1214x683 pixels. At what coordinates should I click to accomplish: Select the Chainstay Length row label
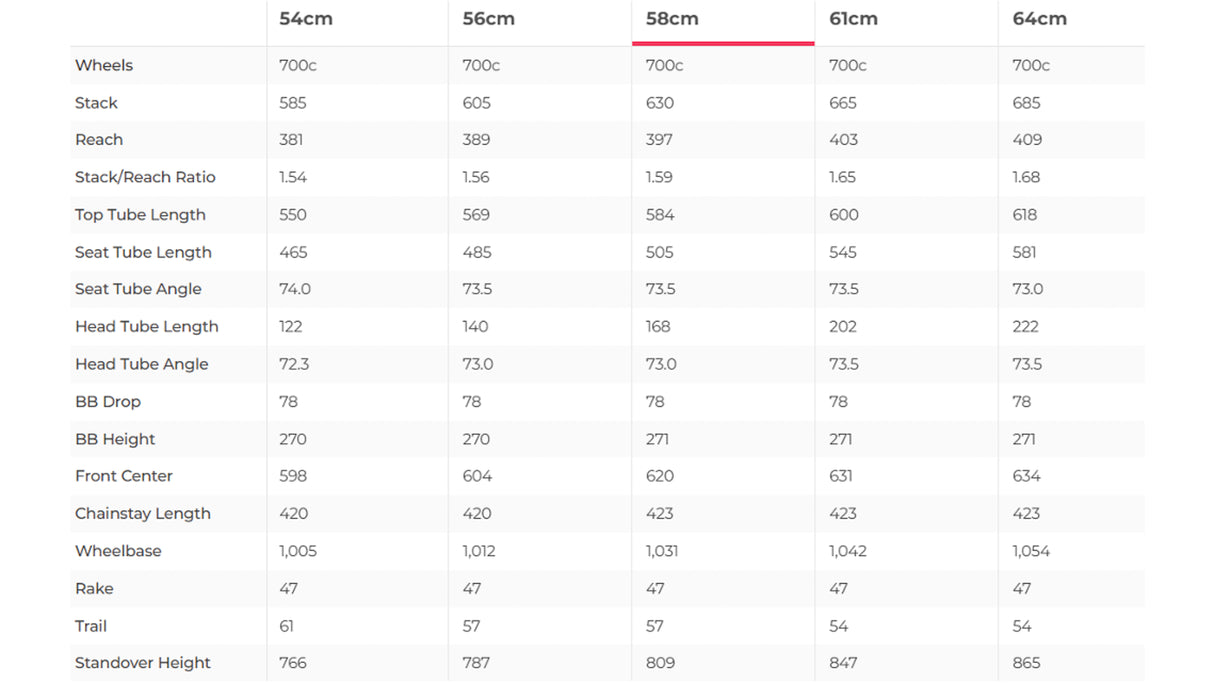[143, 514]
